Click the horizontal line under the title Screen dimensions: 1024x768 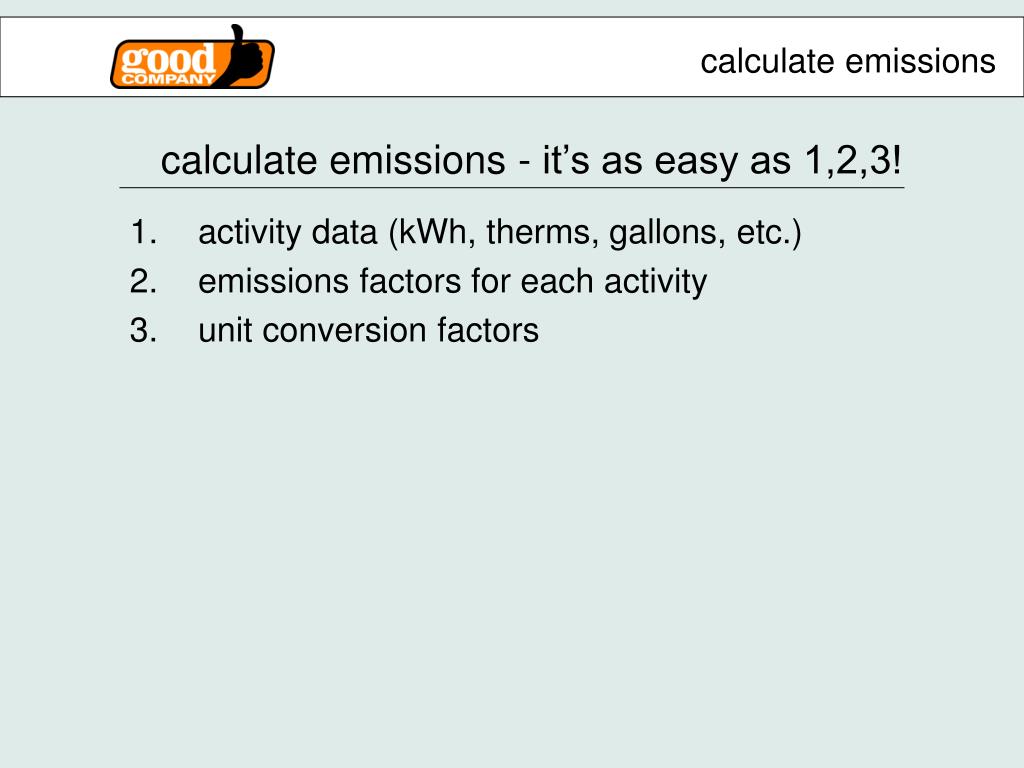pos(512,187)
